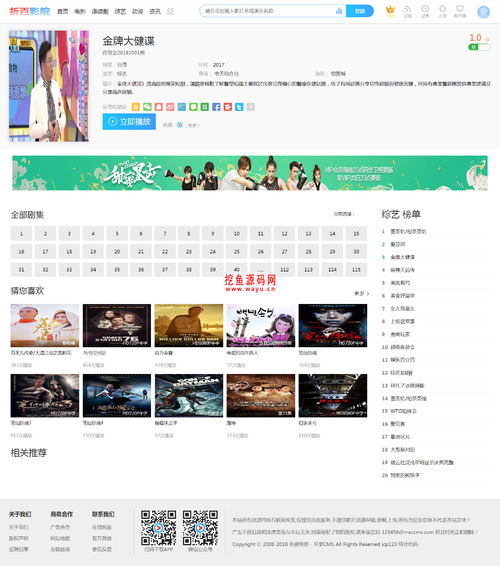Image resolution: width=500 pixels, height=566 pixels.
Task: Click the blue 立即播放 play button
Action: coord(129,122)
